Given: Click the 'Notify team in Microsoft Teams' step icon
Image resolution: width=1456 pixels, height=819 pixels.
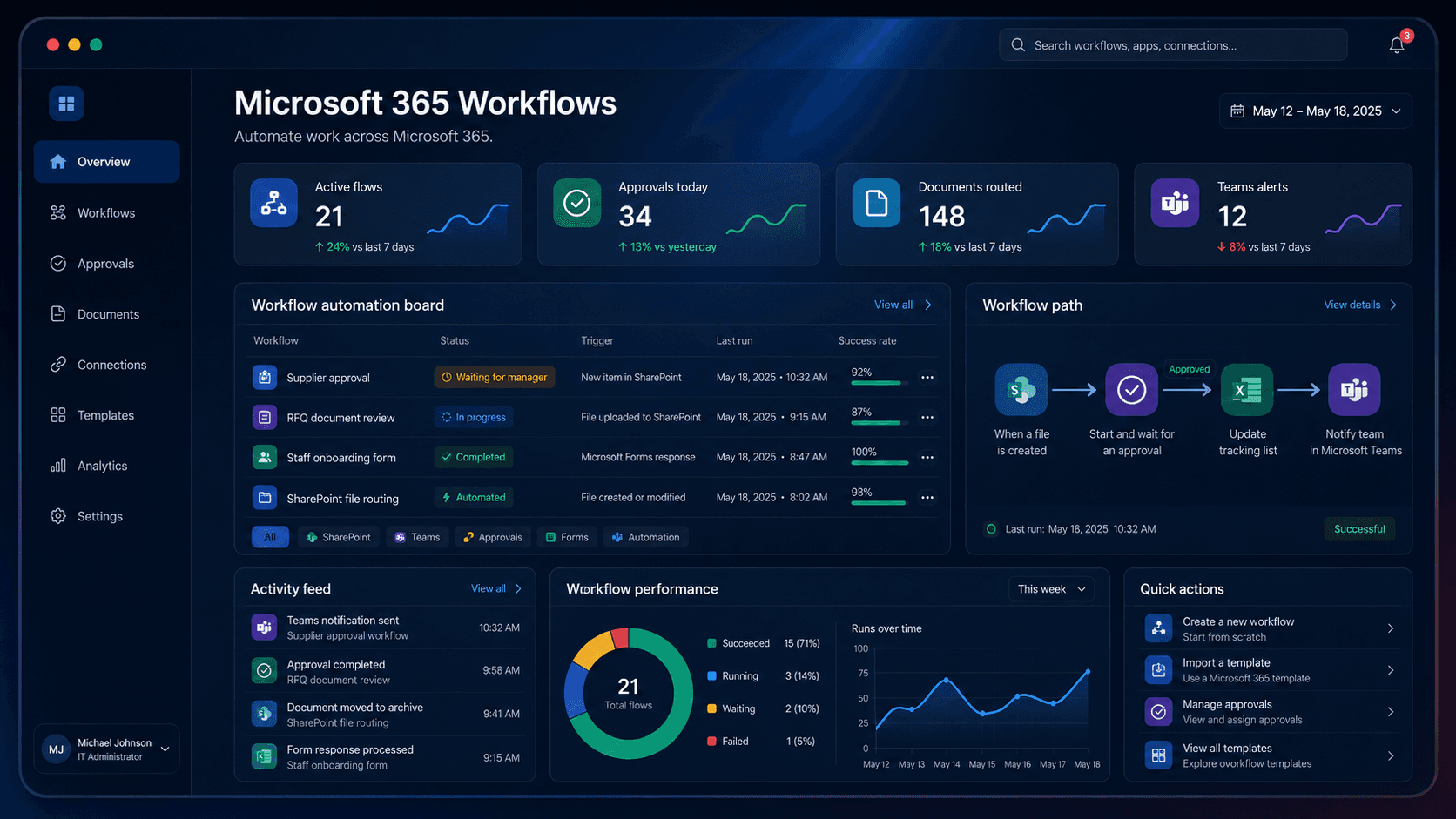Looking at the screenshot, I should pos(1354,390).
